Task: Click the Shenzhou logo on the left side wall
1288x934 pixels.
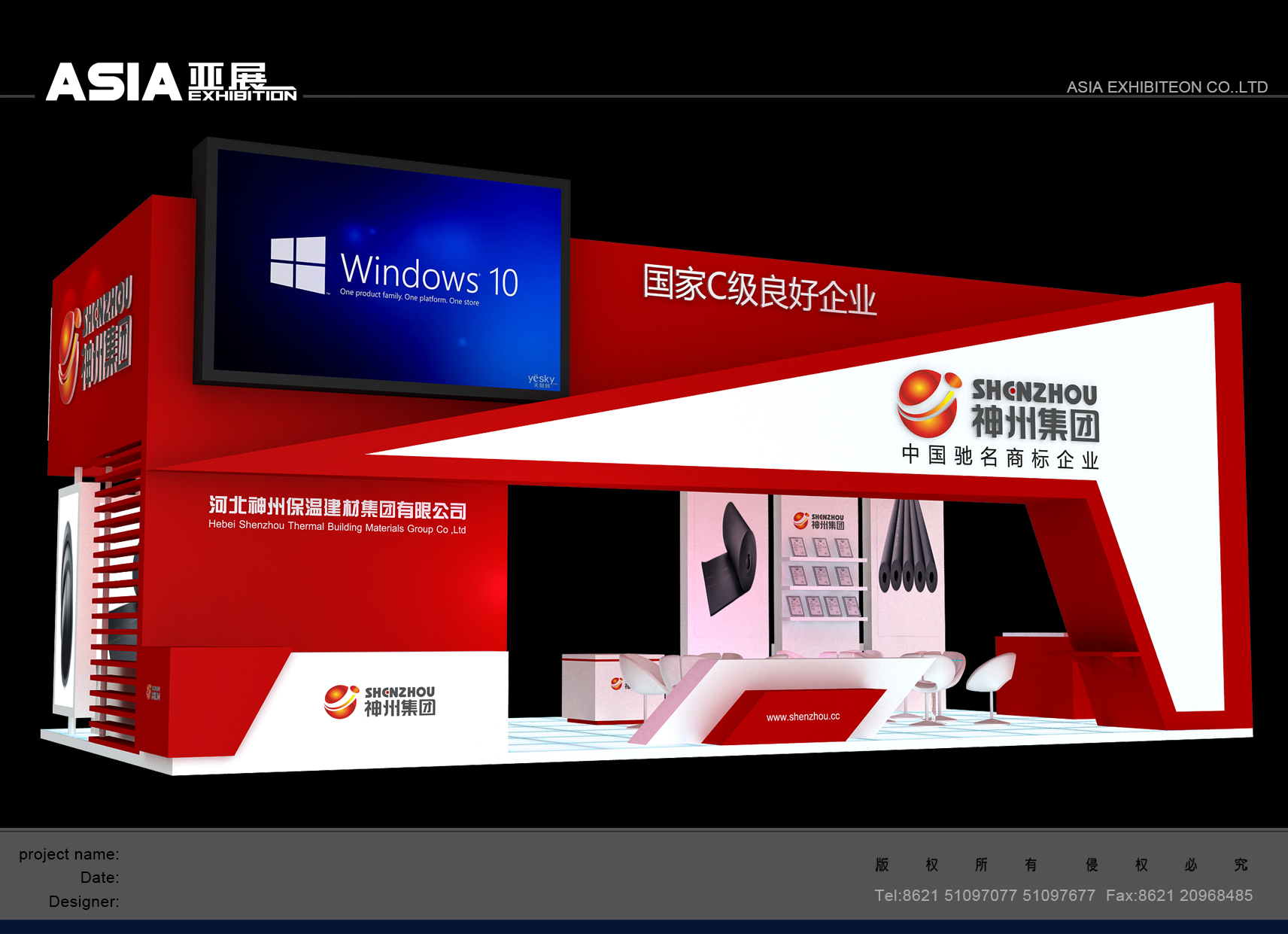Action: [96, 339]
